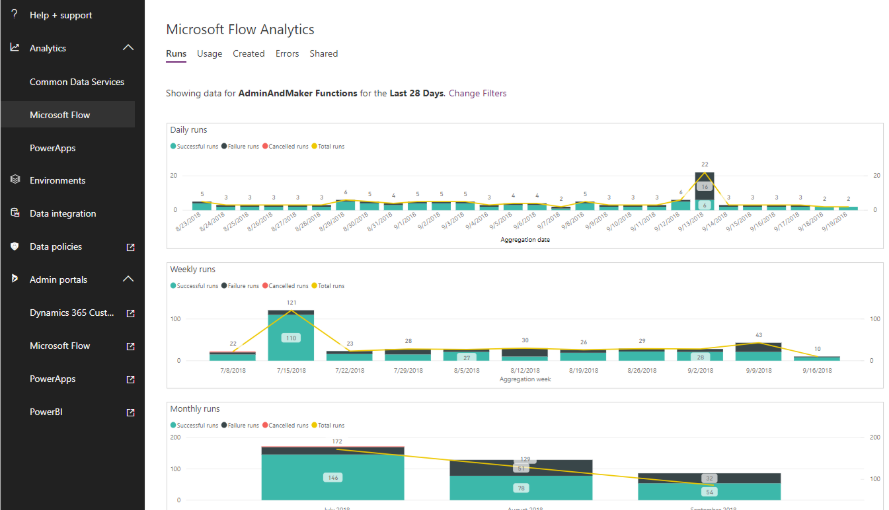Toggle Failure runs legend in Daily runs
This screenshot has width=889, height=510.
pos(240,146)
